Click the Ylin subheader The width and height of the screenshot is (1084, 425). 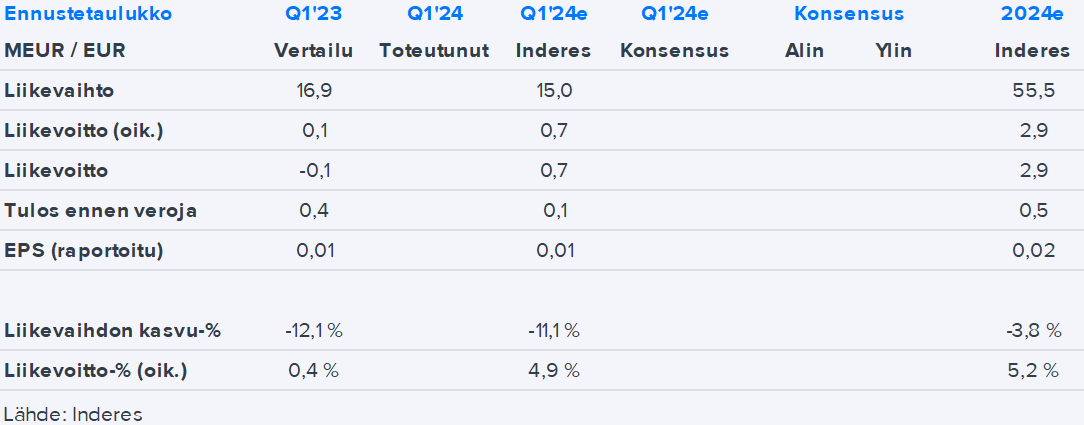893,51
